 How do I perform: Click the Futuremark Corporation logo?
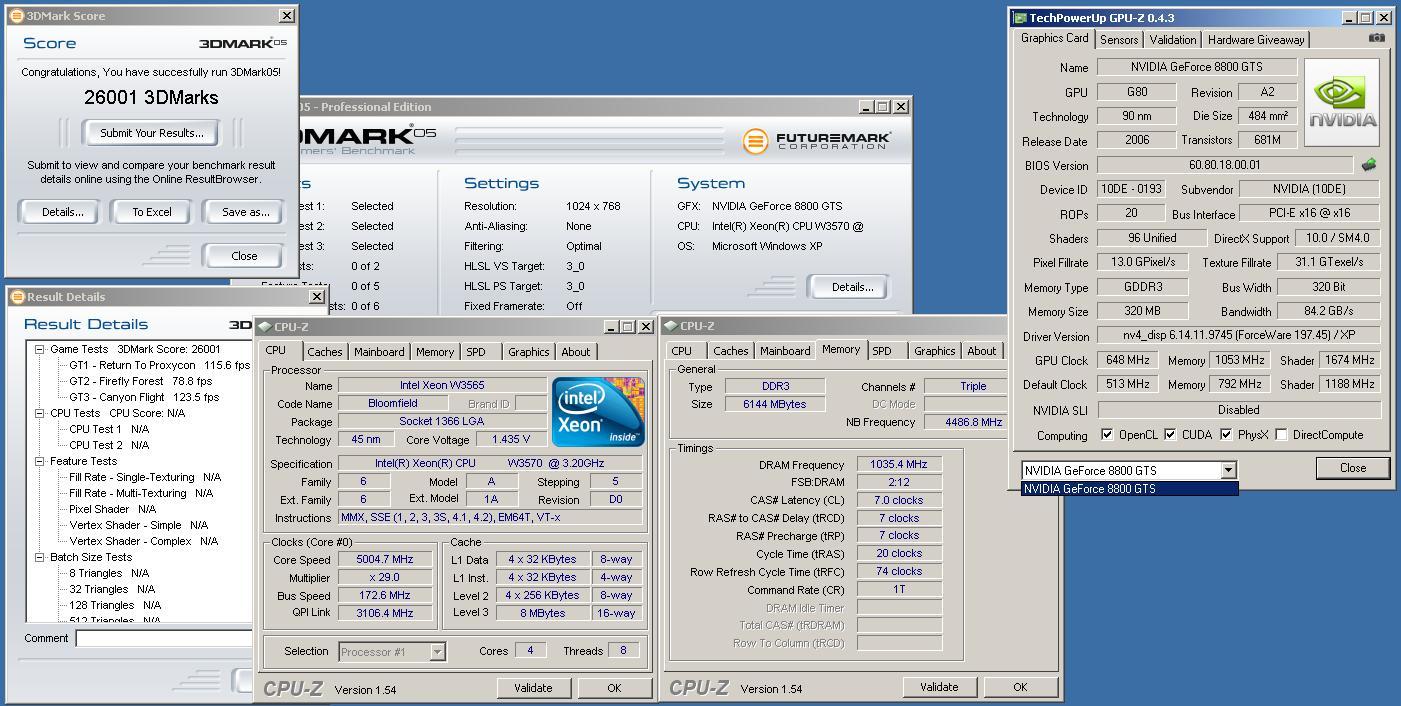[817, 140]
